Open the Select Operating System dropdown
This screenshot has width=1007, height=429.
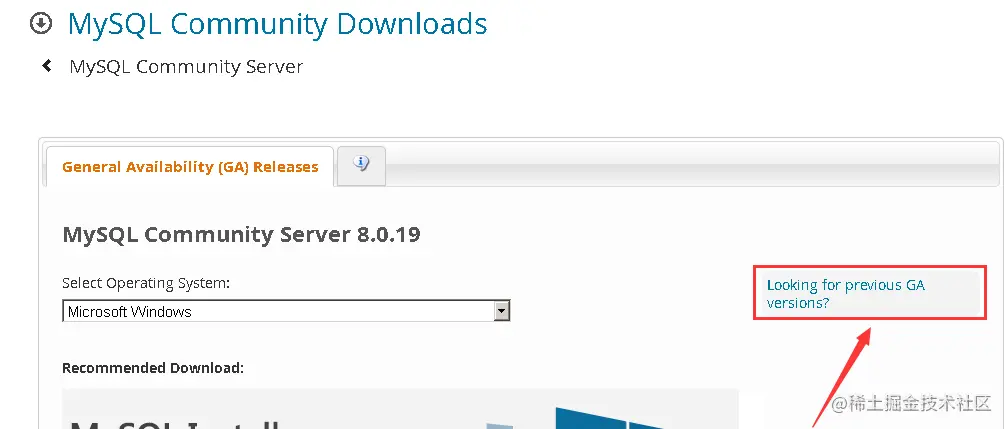[286, 311]
